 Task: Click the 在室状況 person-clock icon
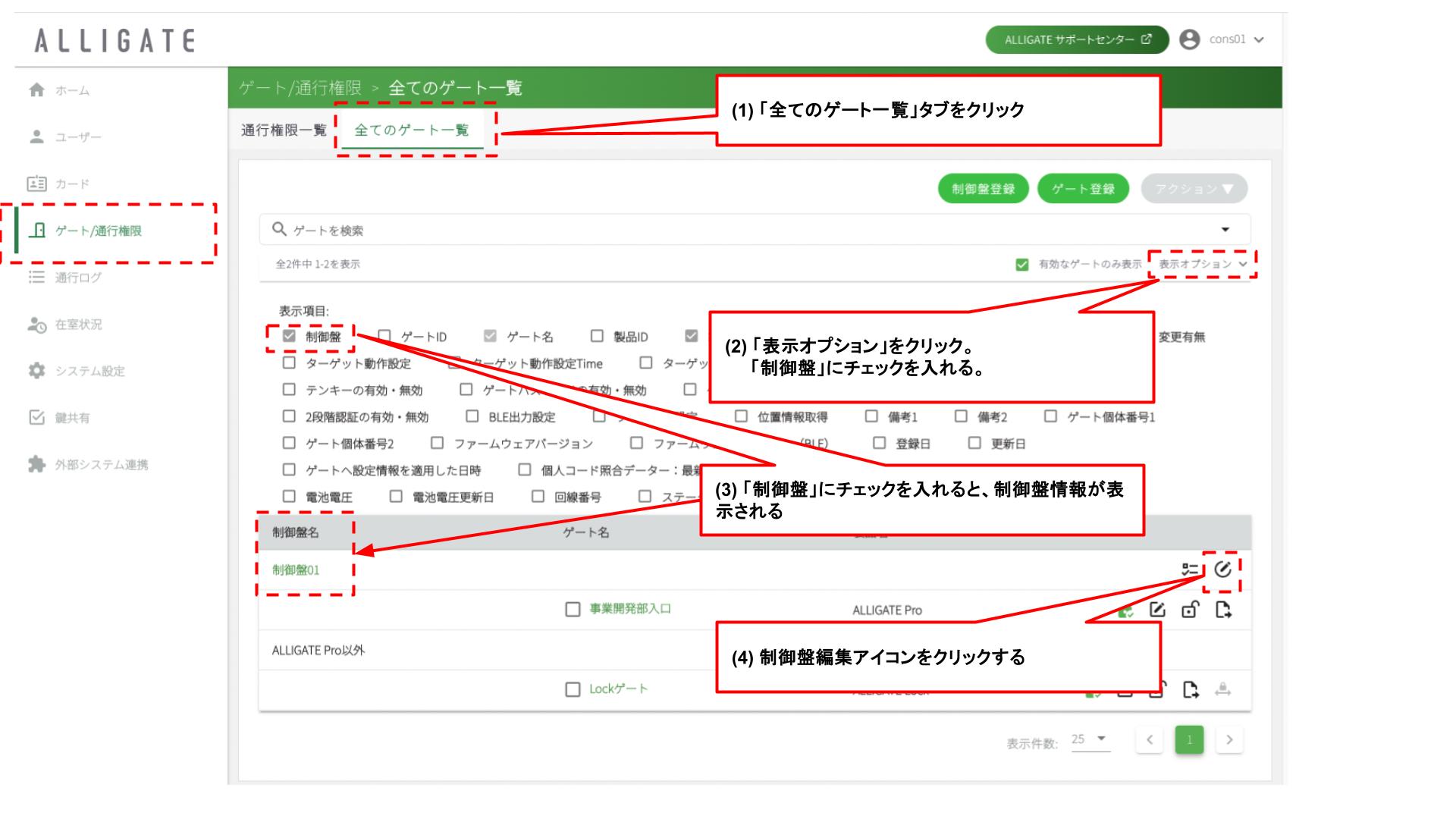(x=36, y=325)
